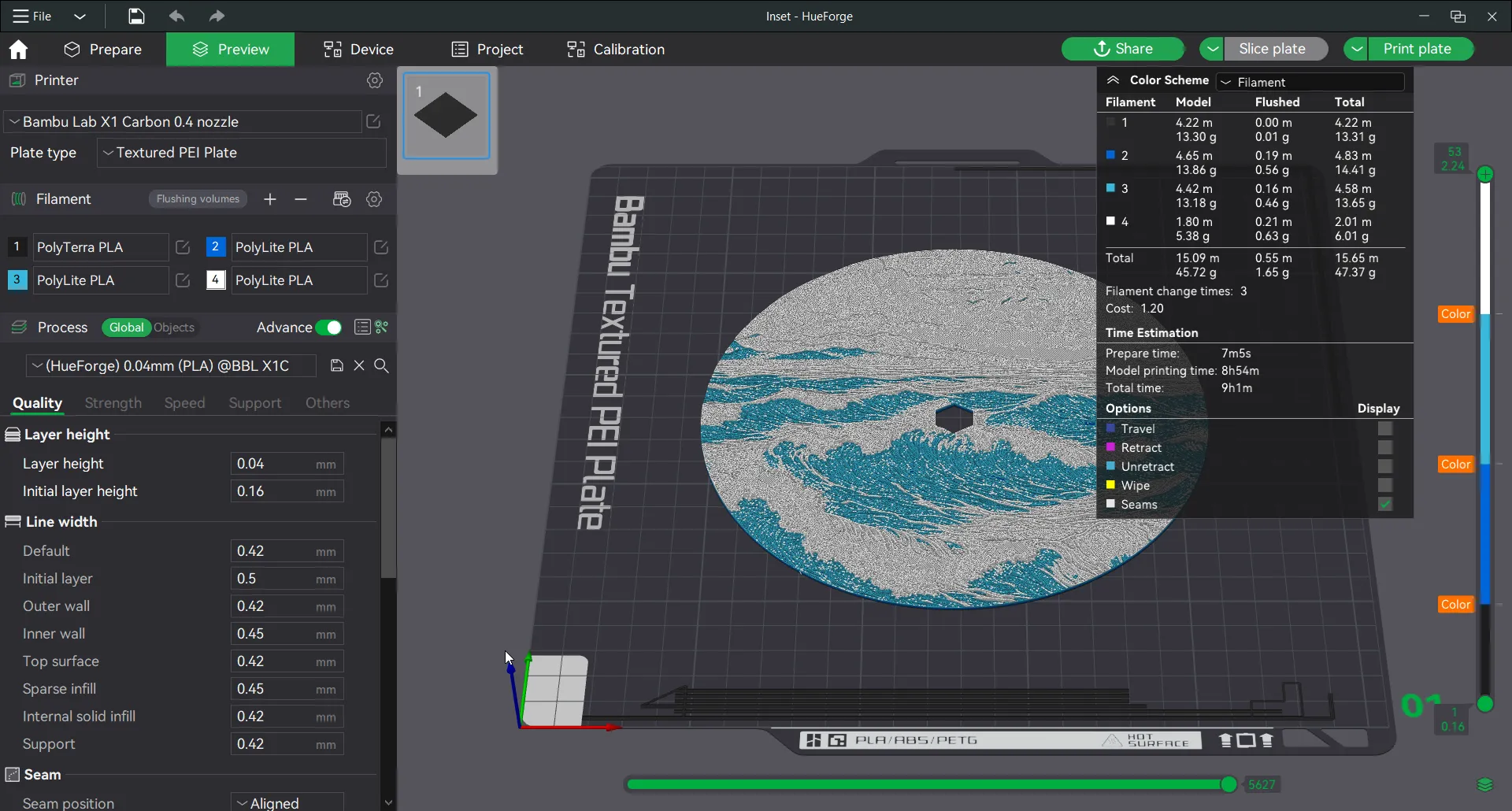Image resolution: width=1512 pixels, height=811 pixels.
Task: Discard process preset changes X icon
Action: [x=359, y=365]
